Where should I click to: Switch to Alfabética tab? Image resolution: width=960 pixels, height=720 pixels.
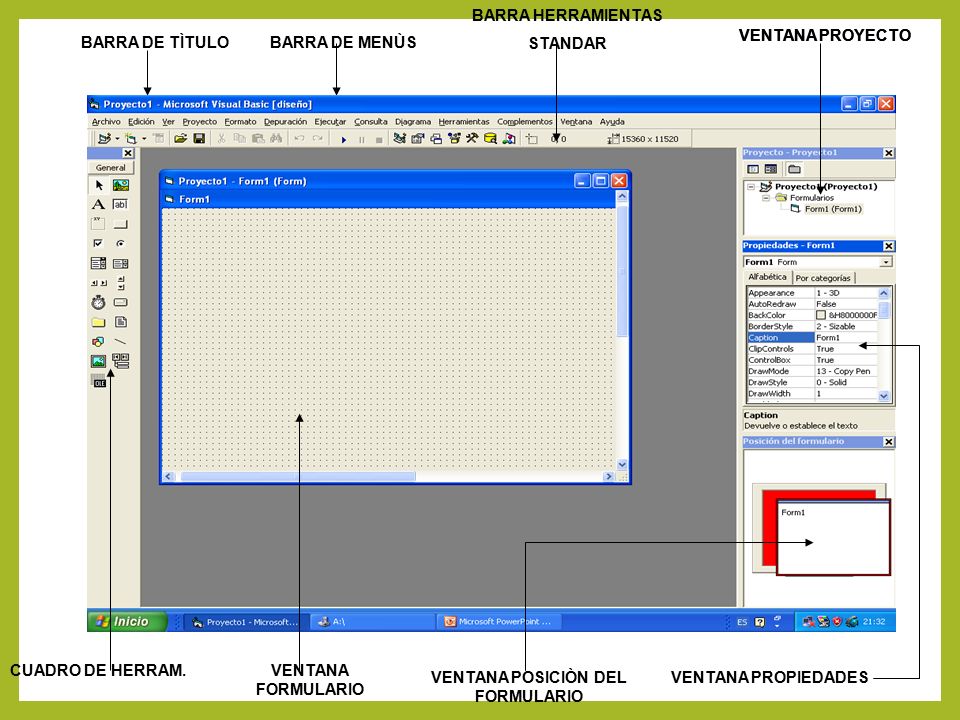click(767, 277)
